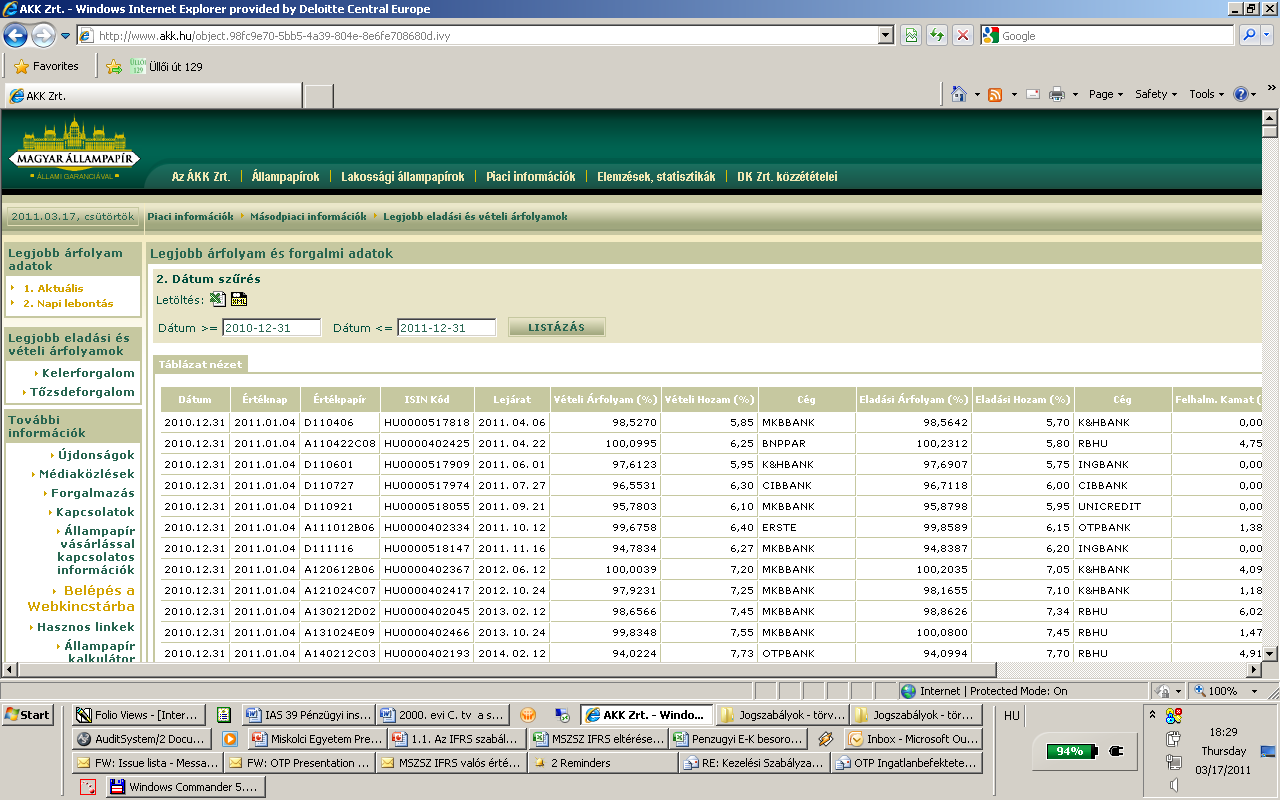Open the Piaci információk menu item

[531, 176]
